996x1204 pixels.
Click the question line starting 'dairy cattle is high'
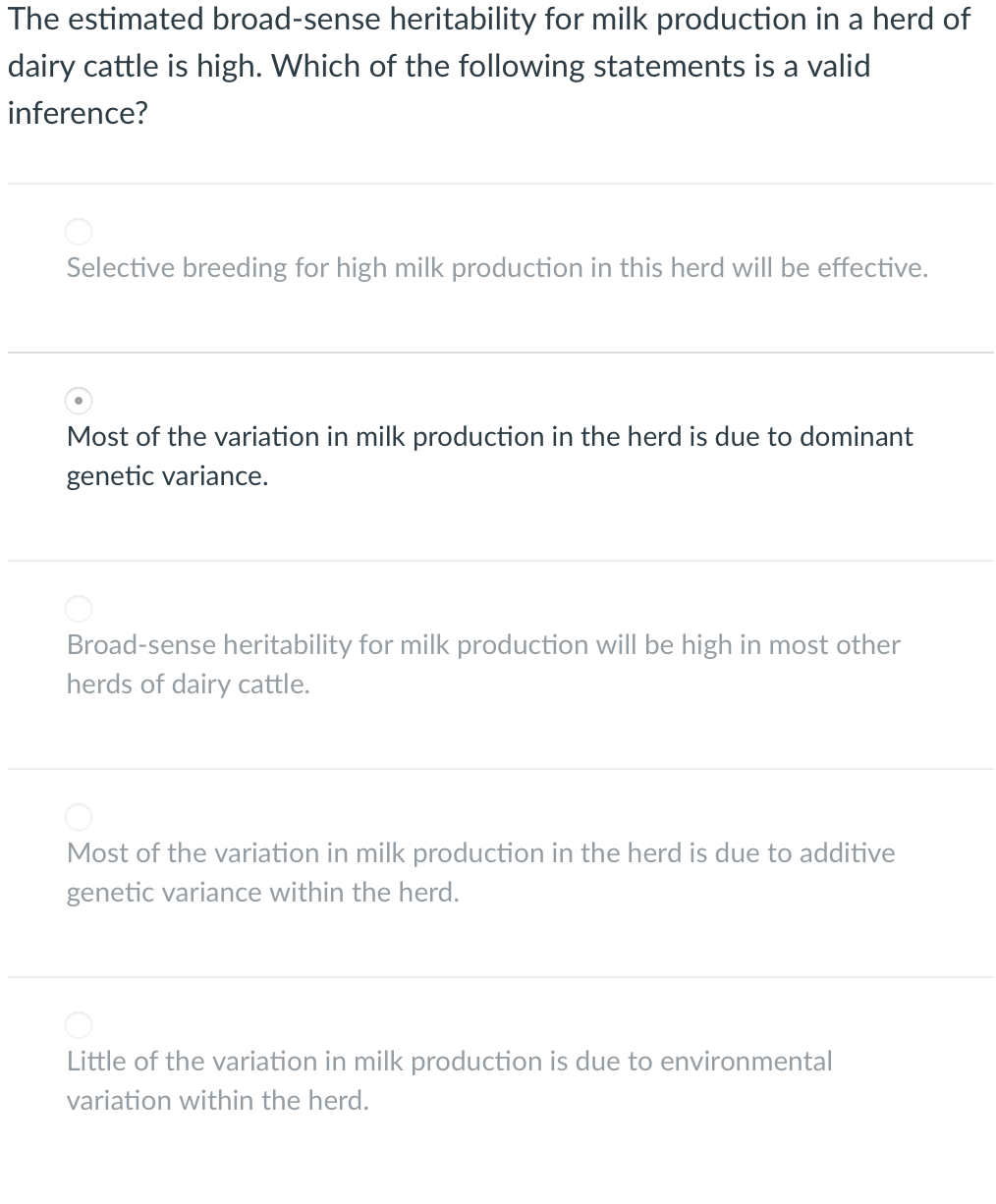coord(438,67)
